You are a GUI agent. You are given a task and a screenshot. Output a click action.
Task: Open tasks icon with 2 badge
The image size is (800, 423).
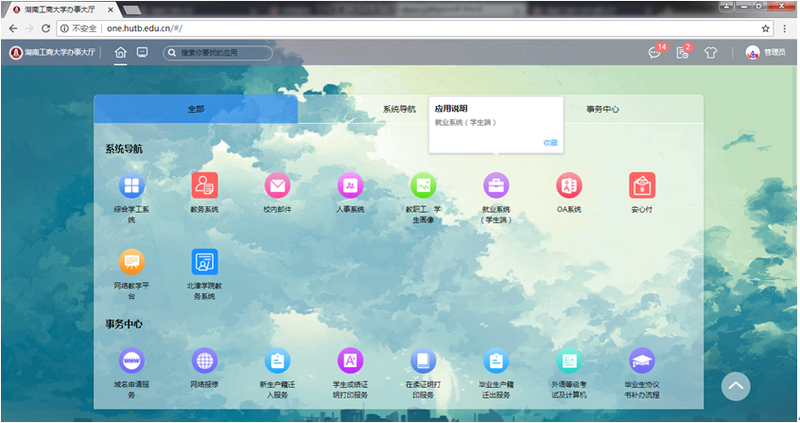pos(683,52)
